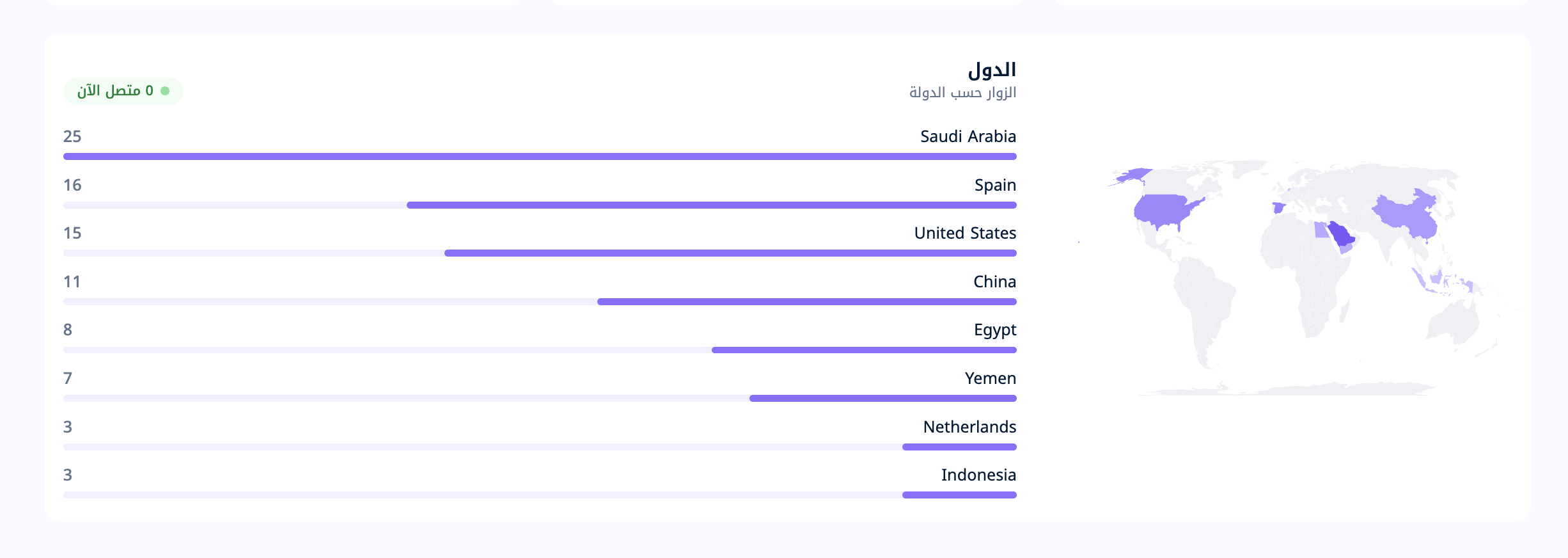Click the Saudi Arabia visitor count 25
This screenshot has width=1568, height=558.
72,136
